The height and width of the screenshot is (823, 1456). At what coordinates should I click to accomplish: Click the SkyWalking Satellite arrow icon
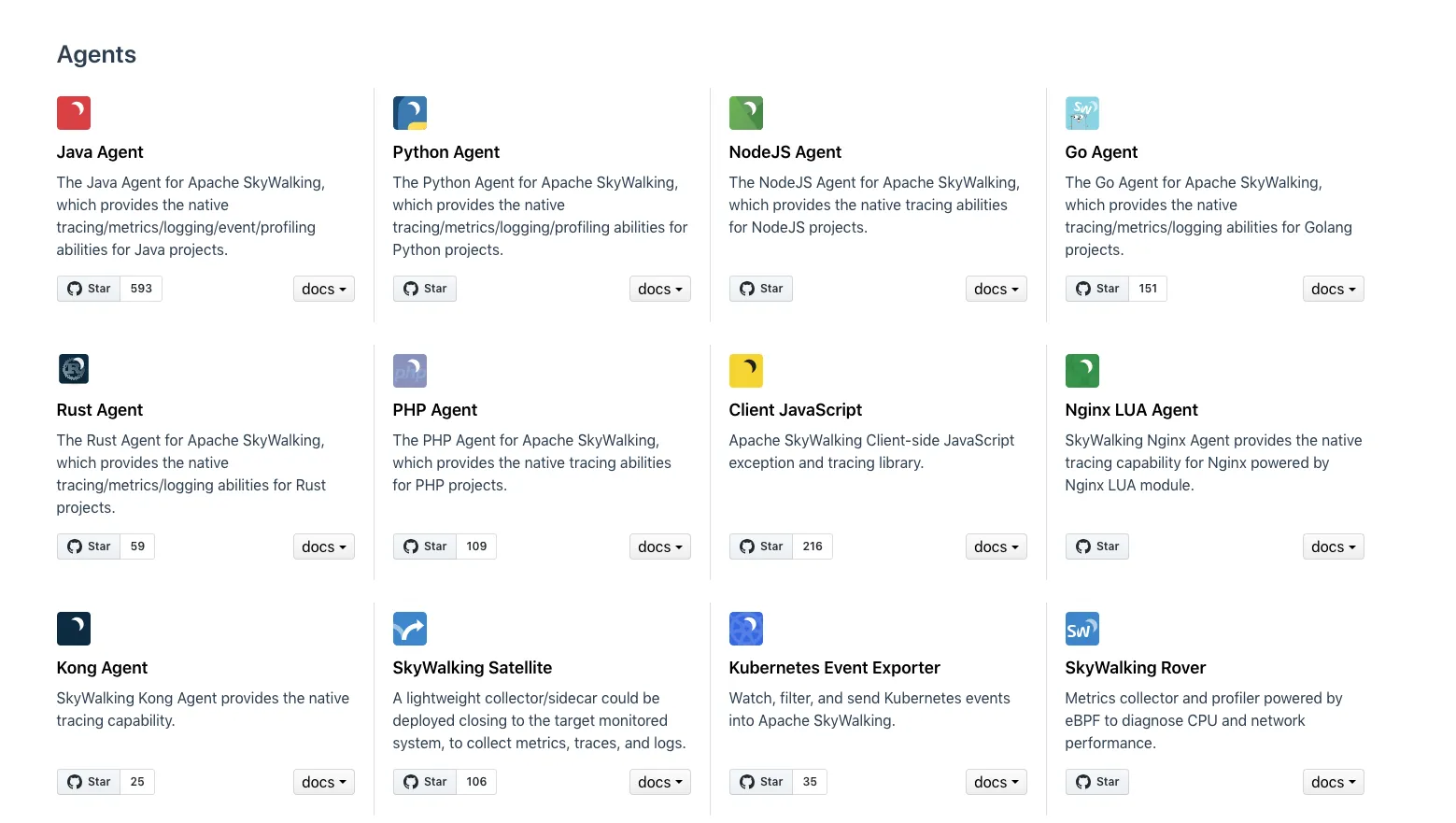tap(410, 629)
